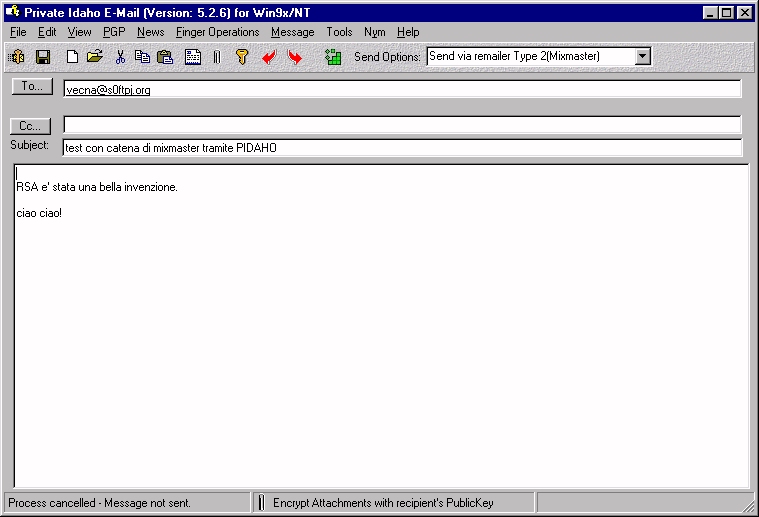This screenshot has height=517, width=759.
Task: Attach a file with the toolbar paperclip icon
Action: (x=217, y=57)
